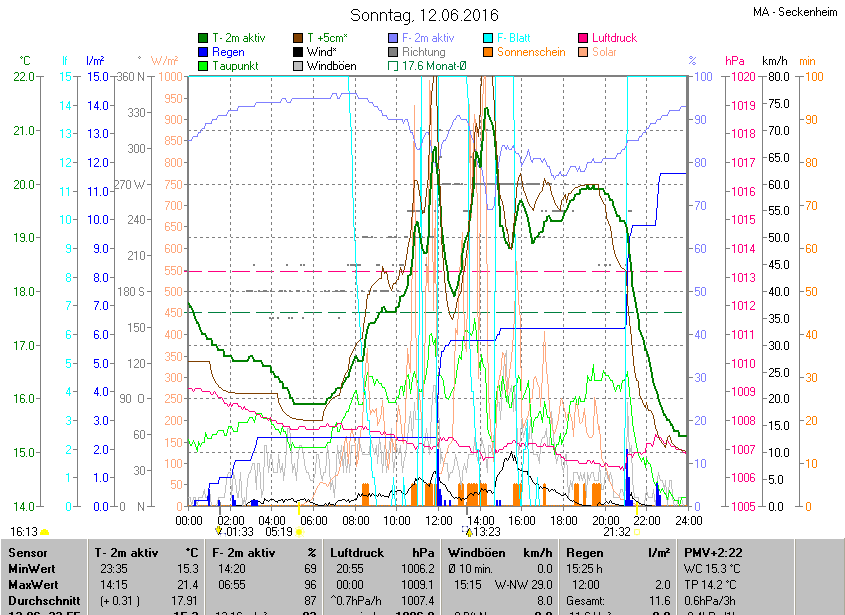Click the maximum temperature value 21.4

(189, 585)
